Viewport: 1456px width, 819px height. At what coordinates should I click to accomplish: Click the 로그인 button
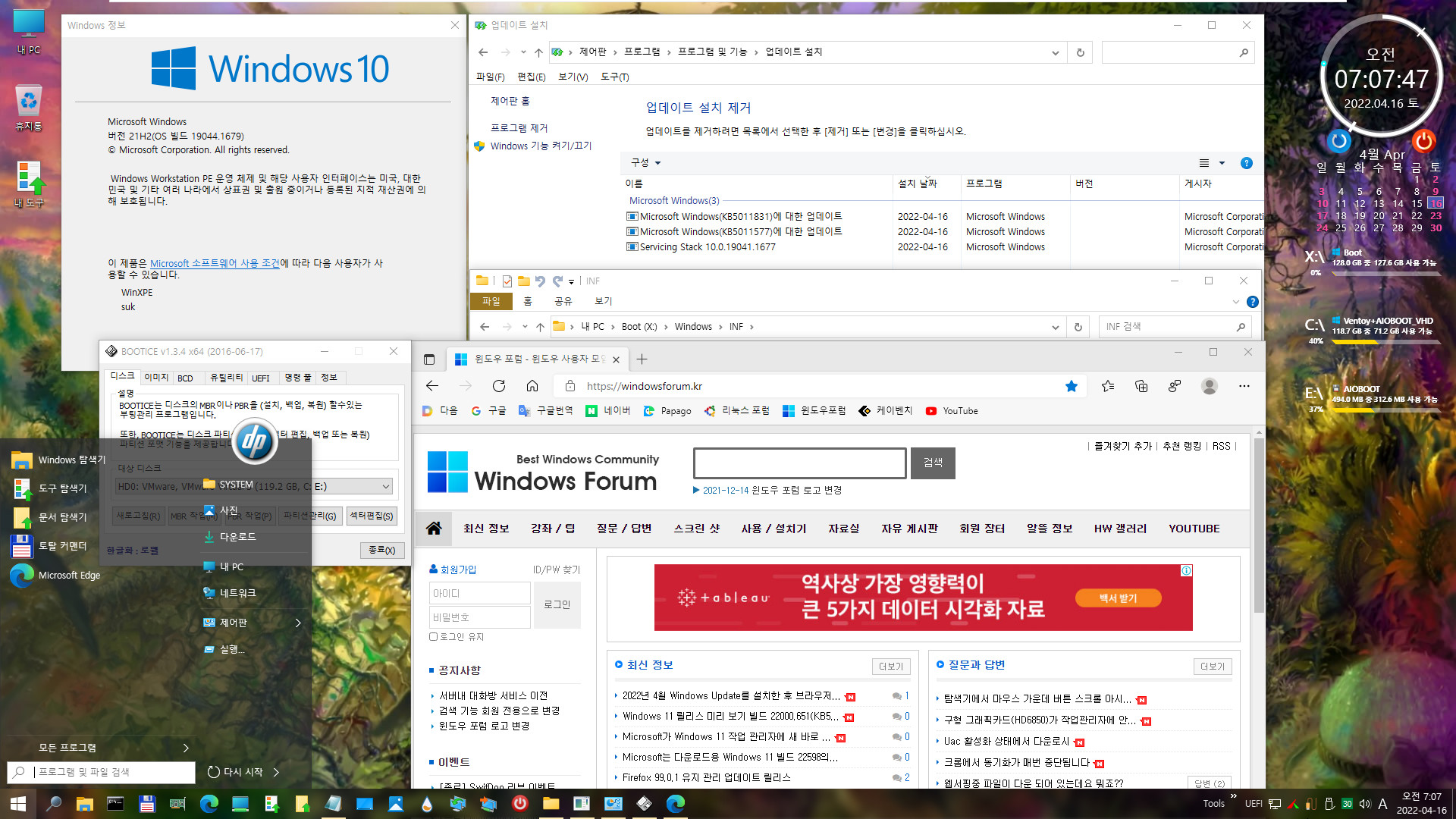pos(557,604)
